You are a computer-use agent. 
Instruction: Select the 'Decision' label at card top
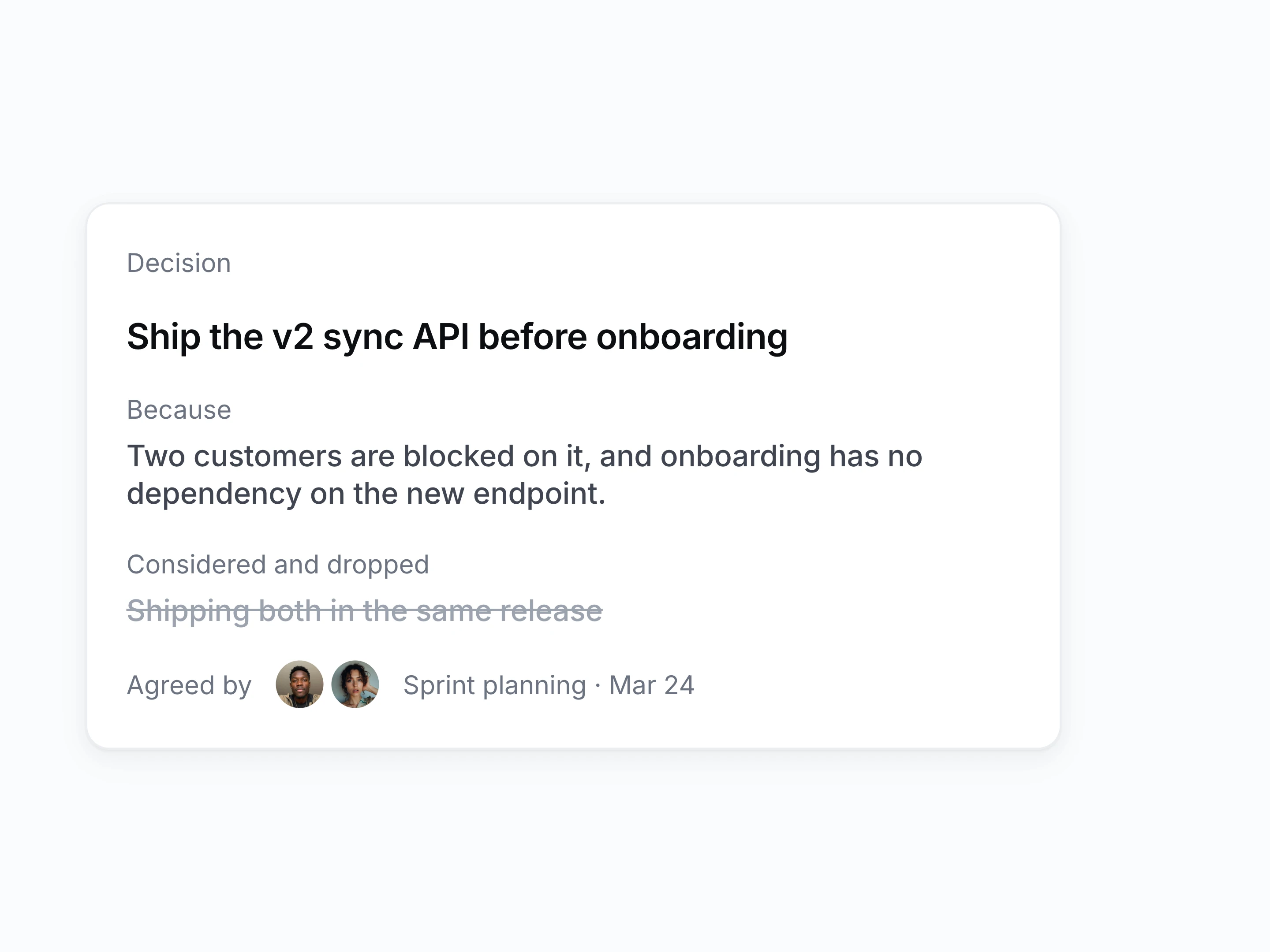point(179,264)
